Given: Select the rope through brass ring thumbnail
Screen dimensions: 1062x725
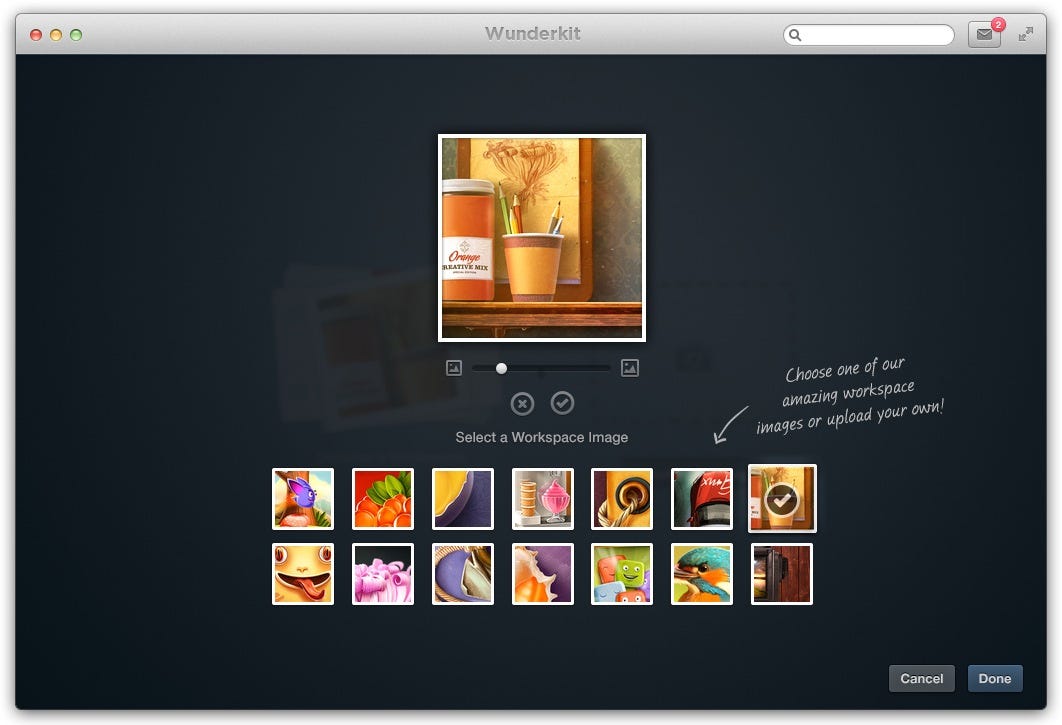Looking at the screenshot, I should [622, 499].
